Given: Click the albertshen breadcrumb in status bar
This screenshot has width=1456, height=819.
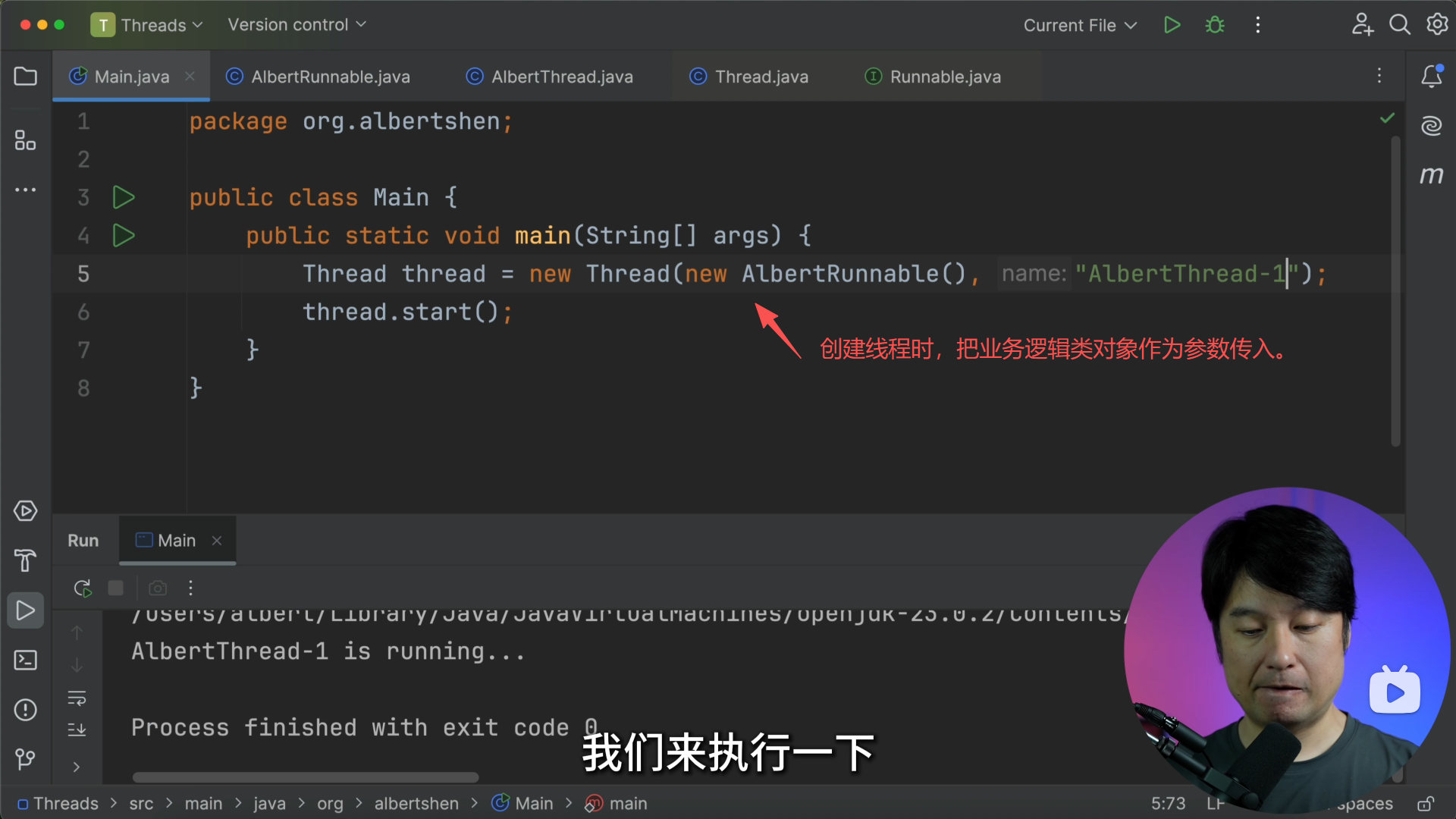Looking at the screenshot, I should (416, 803).
